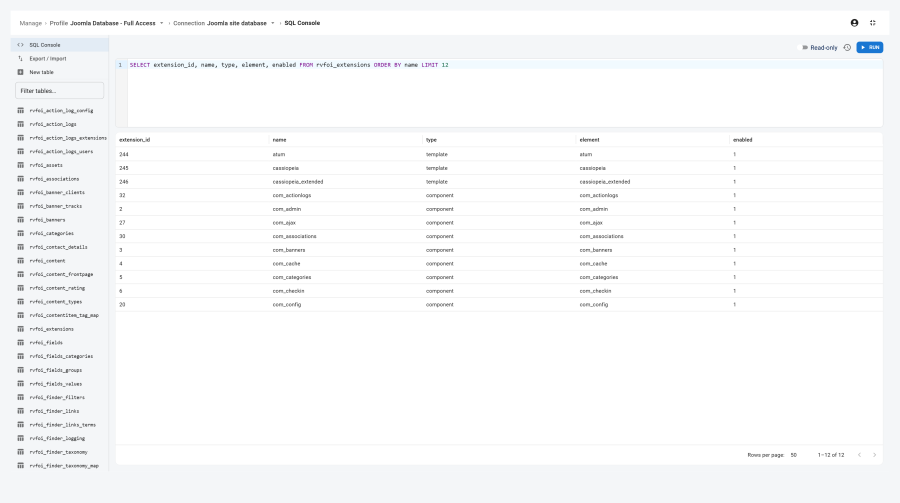The width and height of the screenshot is (900, 503).
Task: Open the user account icon
Action: tap(854, 23)
